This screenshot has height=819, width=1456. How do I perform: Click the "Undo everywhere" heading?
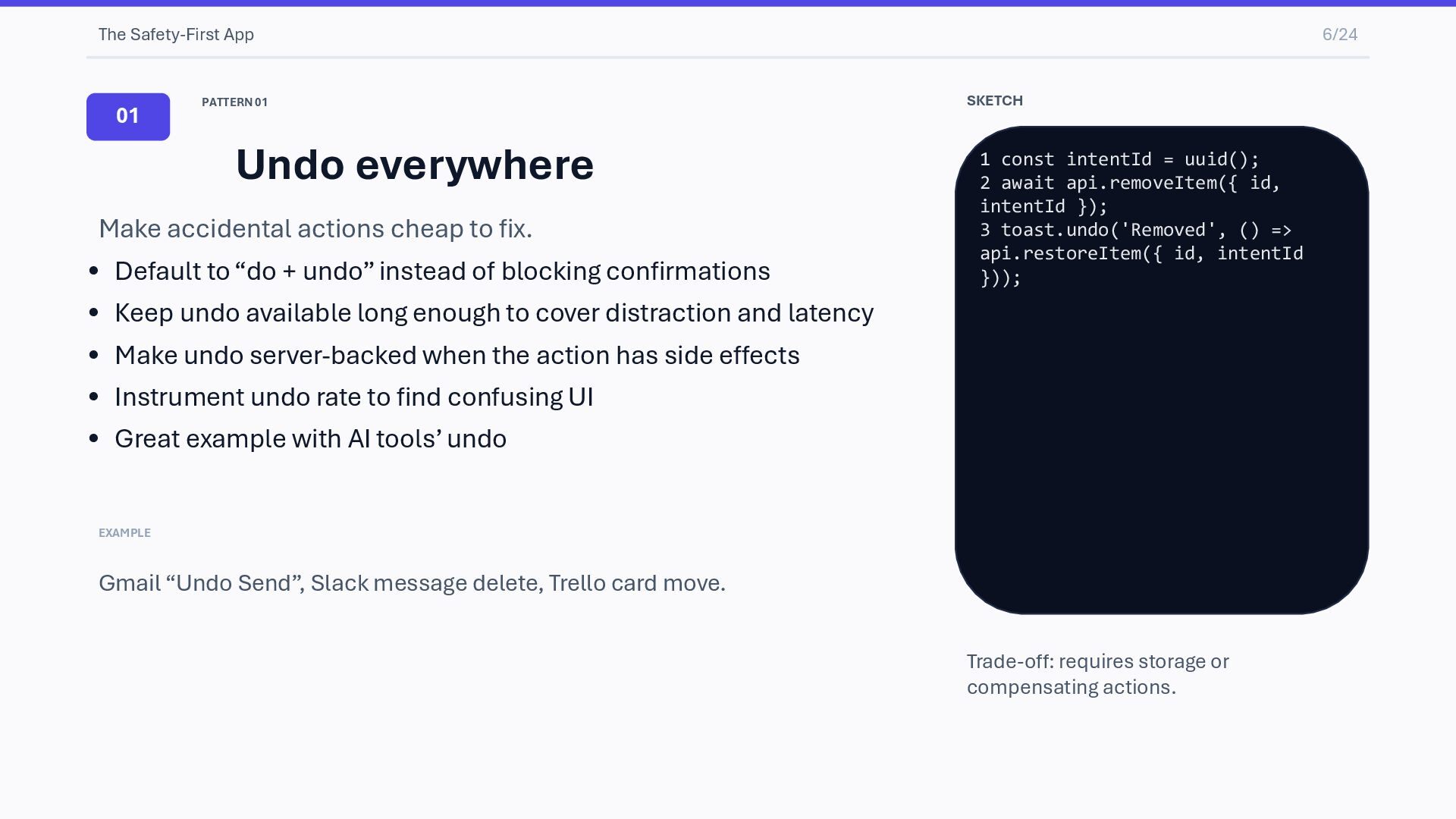pyautogui.click(x=415, y=165)
